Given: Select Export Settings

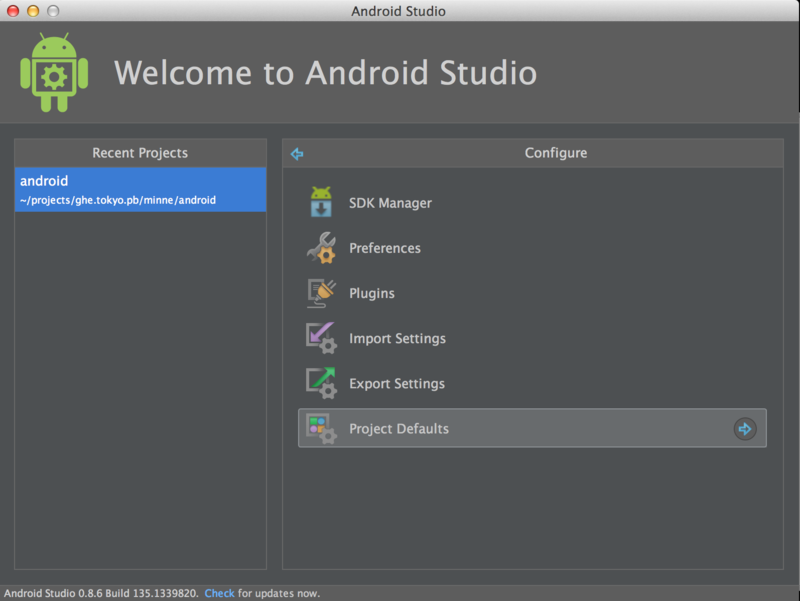Looking at the screenshot, I should pyautogui.click(x=396, y=384).
